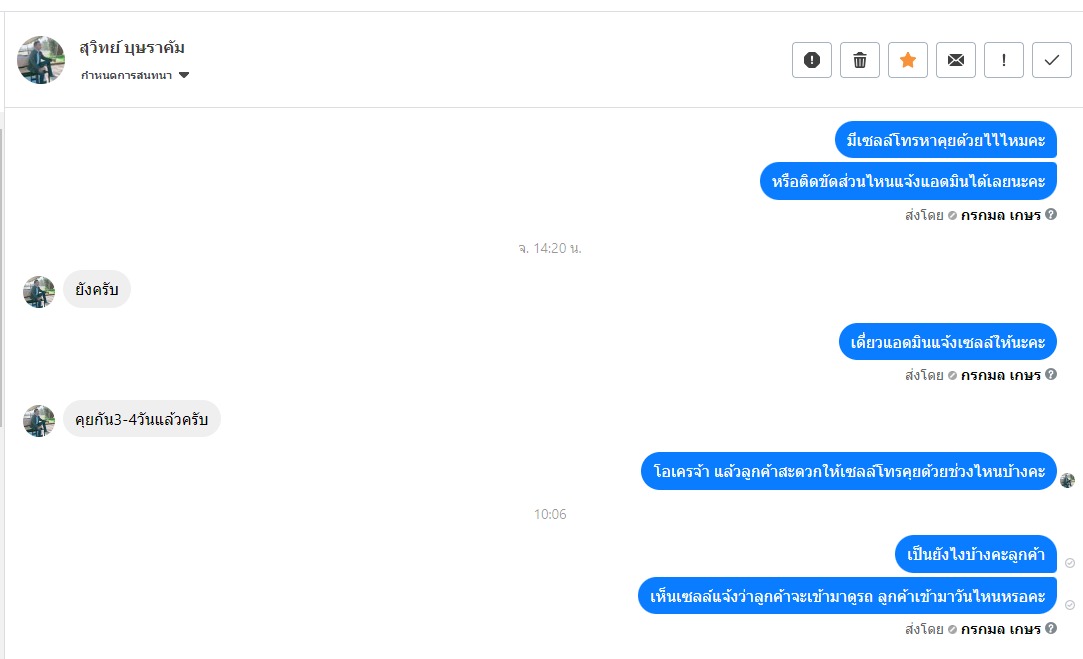Screen dimensions: 1083x659
Task: Open the header profile picture
Action: [x=41, y=60]
